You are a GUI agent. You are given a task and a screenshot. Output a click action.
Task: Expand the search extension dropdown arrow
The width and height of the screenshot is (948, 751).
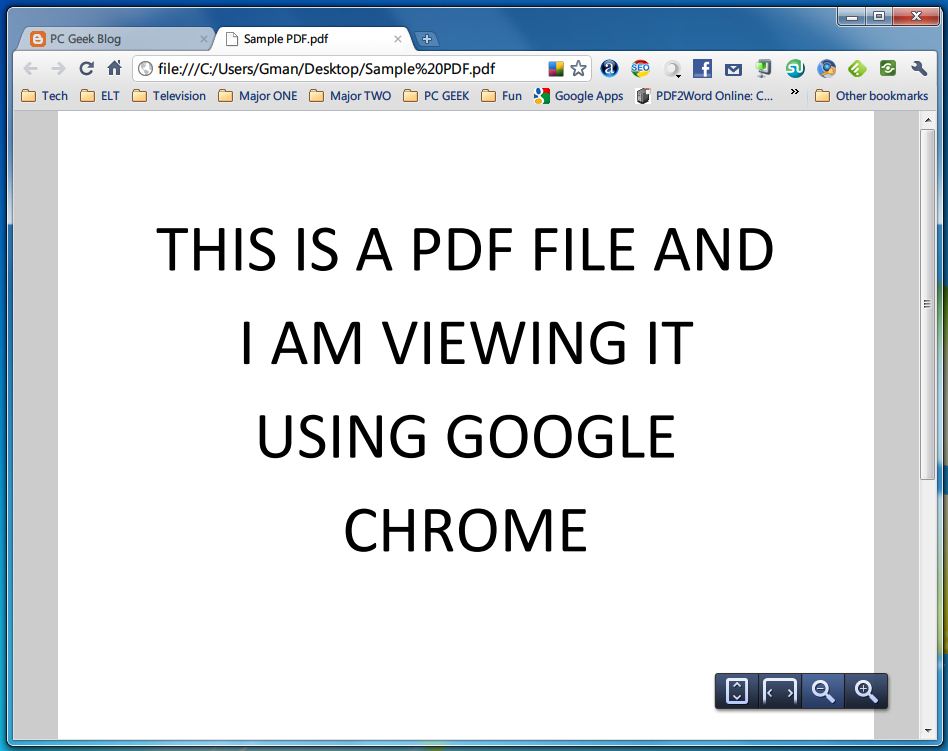point(675,68)
